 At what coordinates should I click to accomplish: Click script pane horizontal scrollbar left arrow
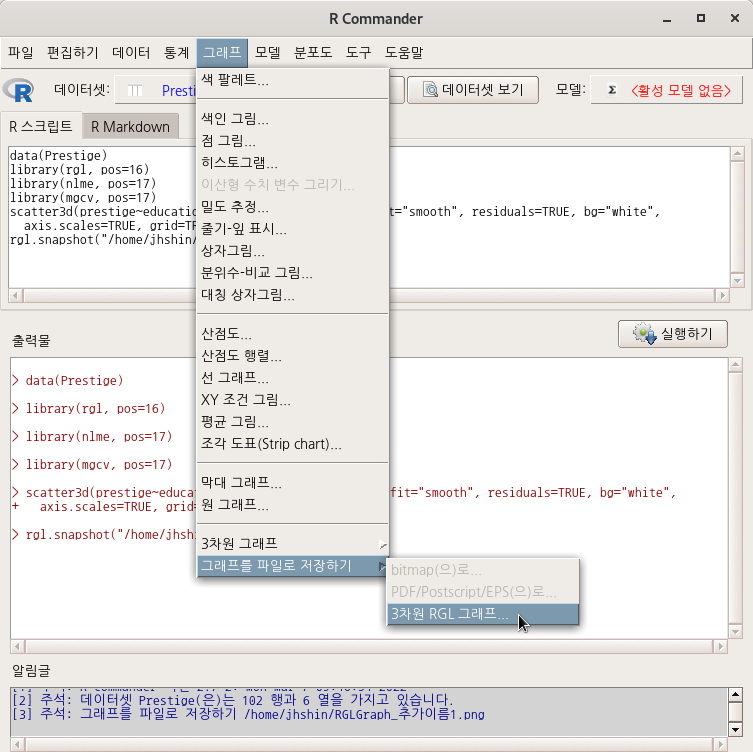16,295
